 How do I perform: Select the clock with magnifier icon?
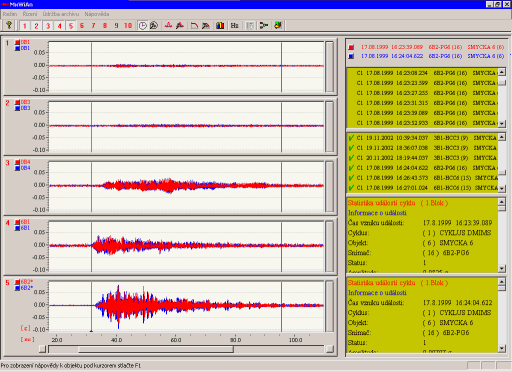(154, 26)
